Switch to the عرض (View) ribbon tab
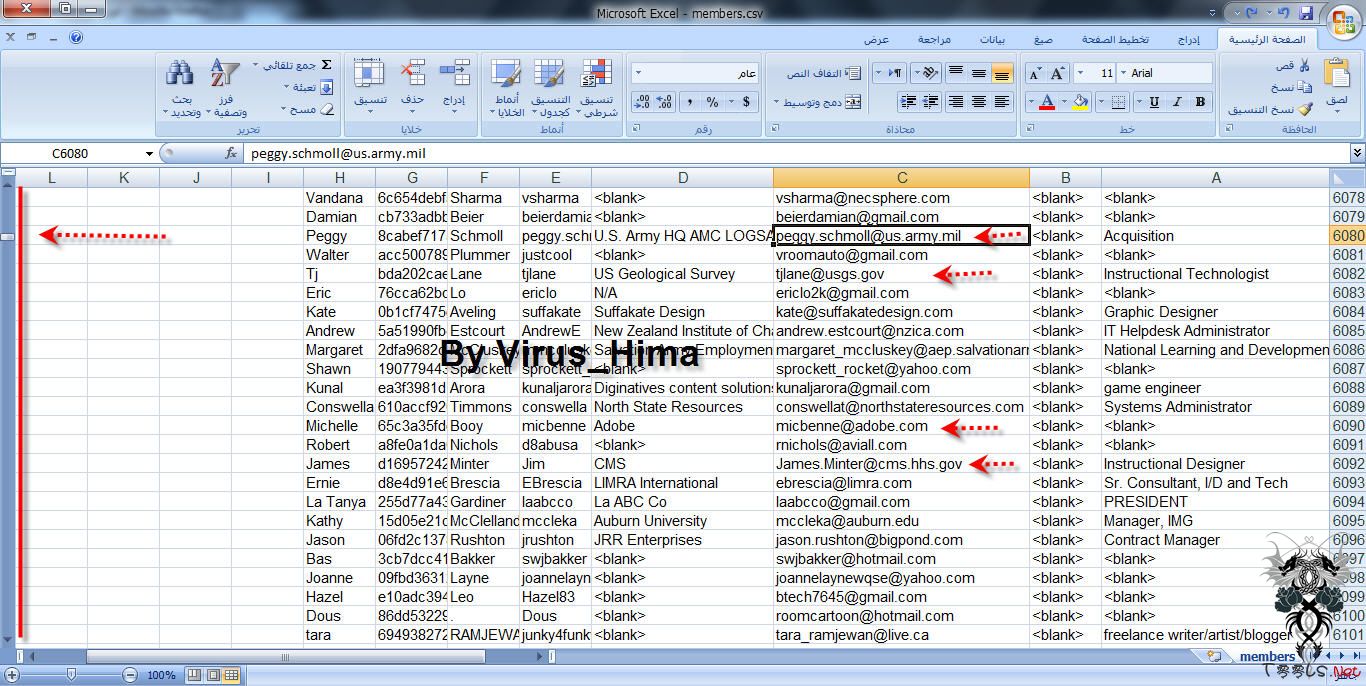Screen dimensions: 1366x686 point(877,39)
